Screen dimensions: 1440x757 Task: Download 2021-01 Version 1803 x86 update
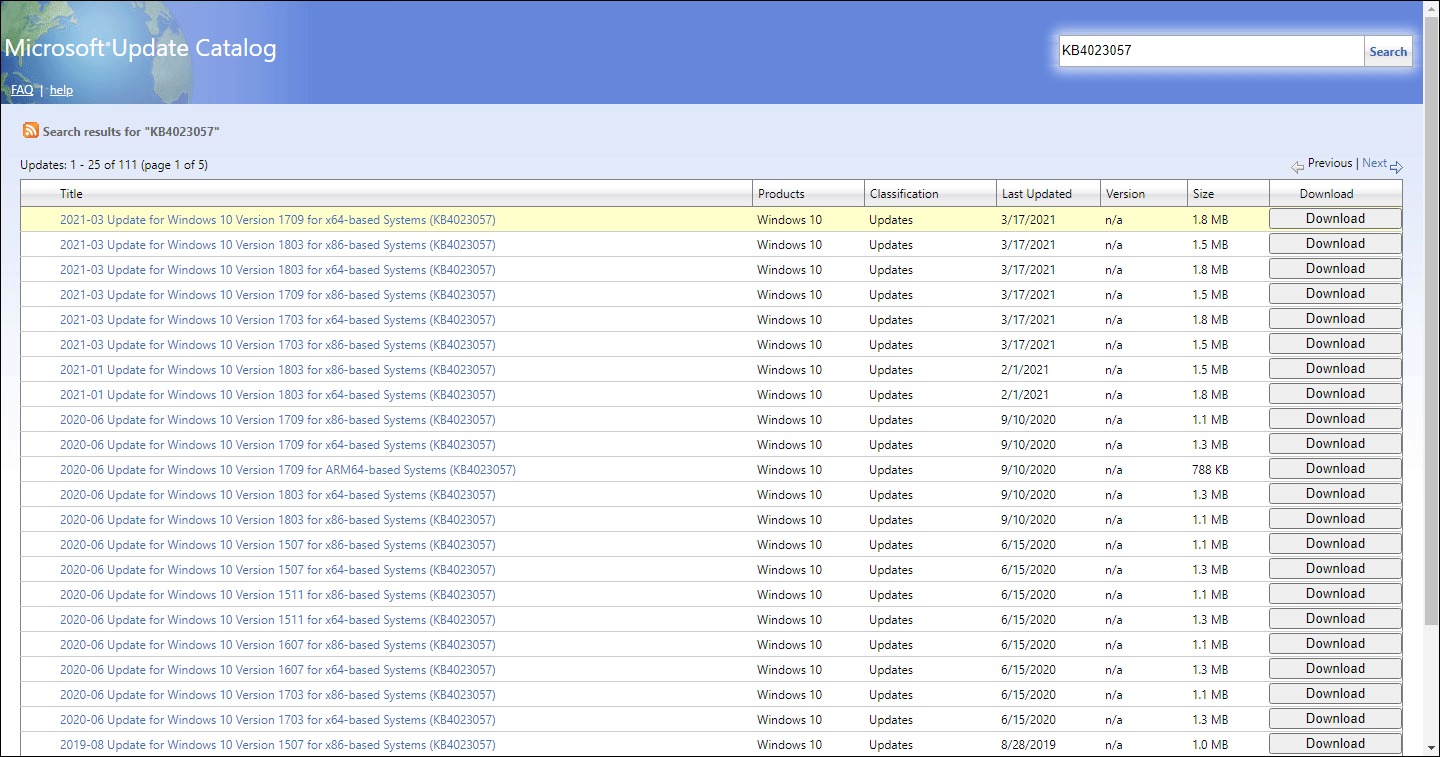(1335, 369)
